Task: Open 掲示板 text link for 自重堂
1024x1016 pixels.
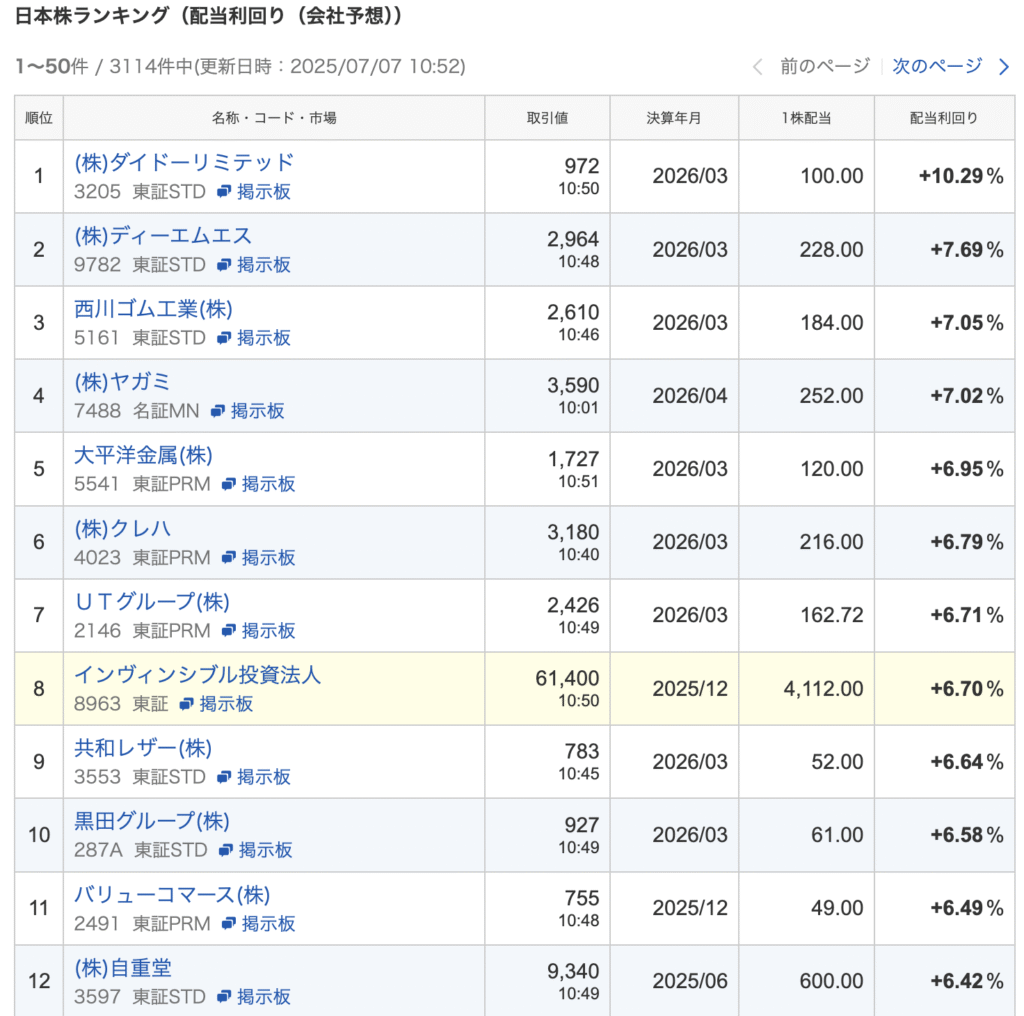Action: tap(264, 997)
